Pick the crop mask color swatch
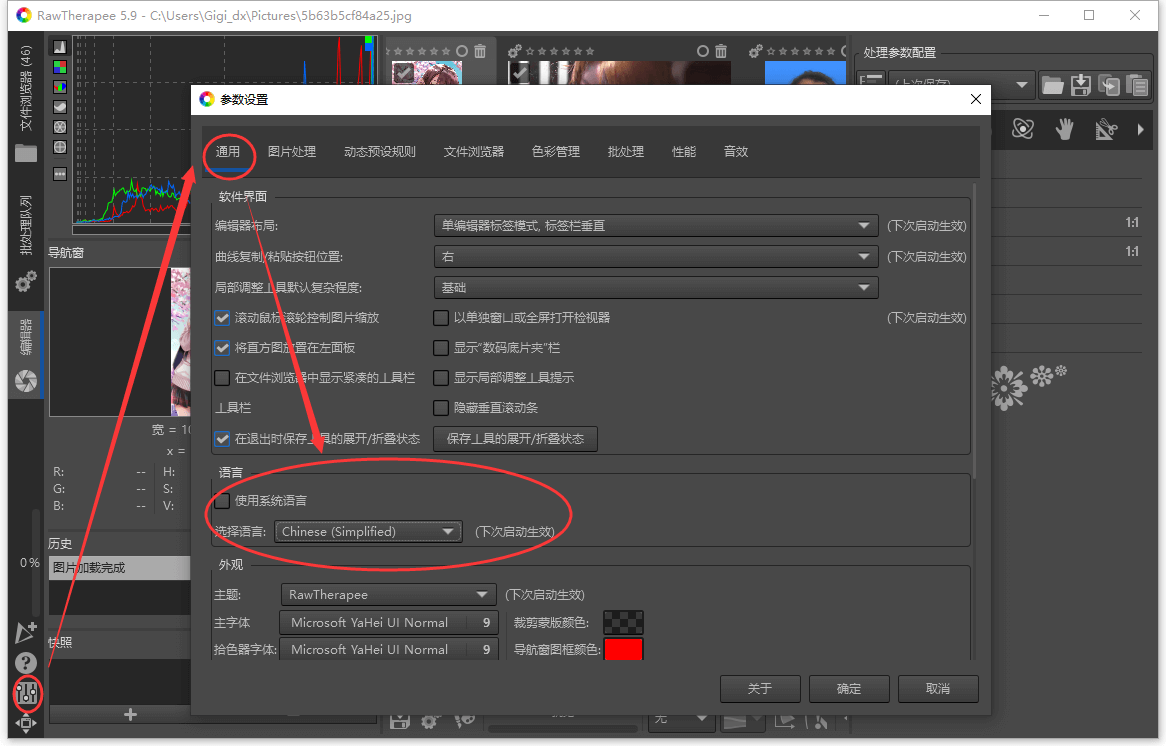 pyautogui.click(x=623, y=623)
